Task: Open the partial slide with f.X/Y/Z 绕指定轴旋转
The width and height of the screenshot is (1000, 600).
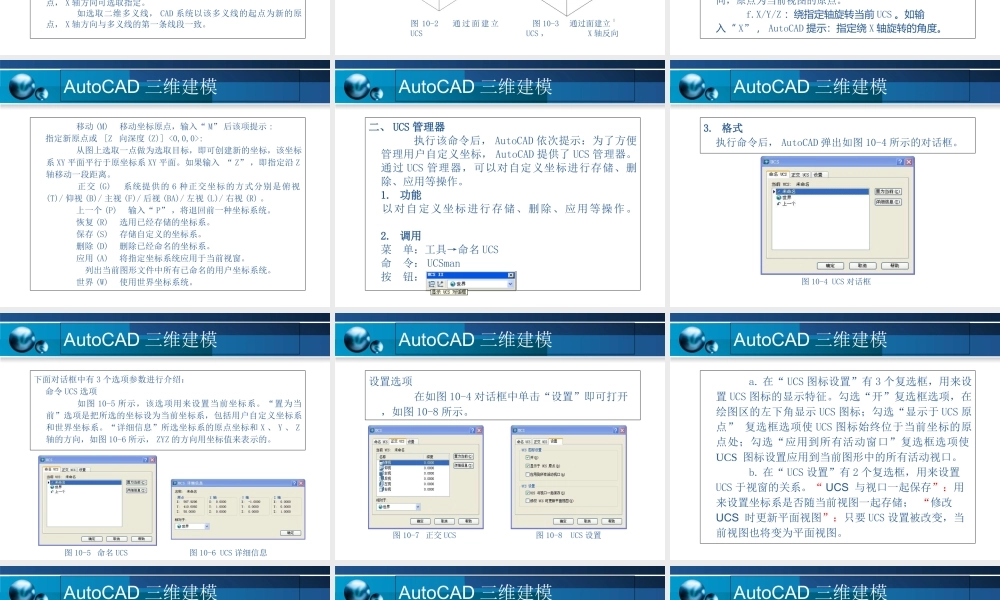Action: (835, 27)
